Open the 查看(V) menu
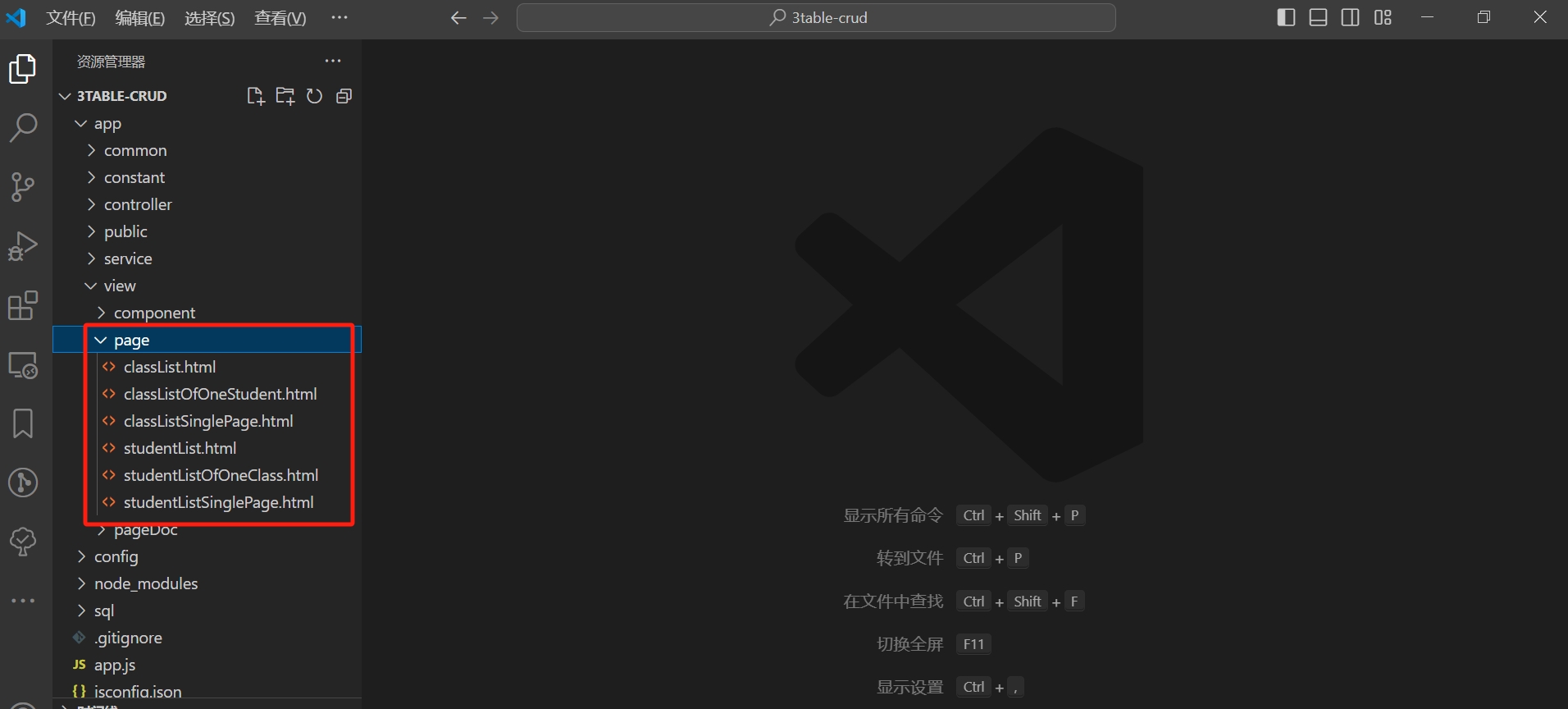Image resolution: width=1568 pixels, height=709 pixels. click(x=280, y=18)
